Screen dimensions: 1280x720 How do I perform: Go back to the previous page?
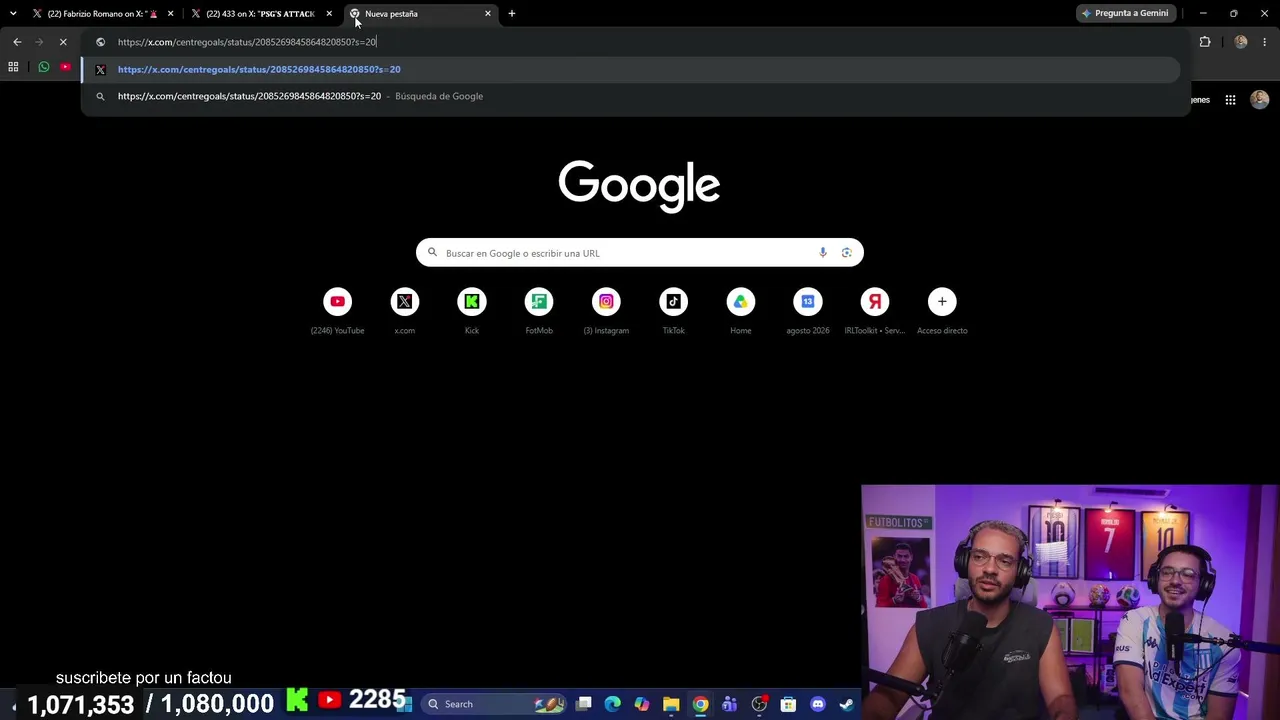[17, 42]
